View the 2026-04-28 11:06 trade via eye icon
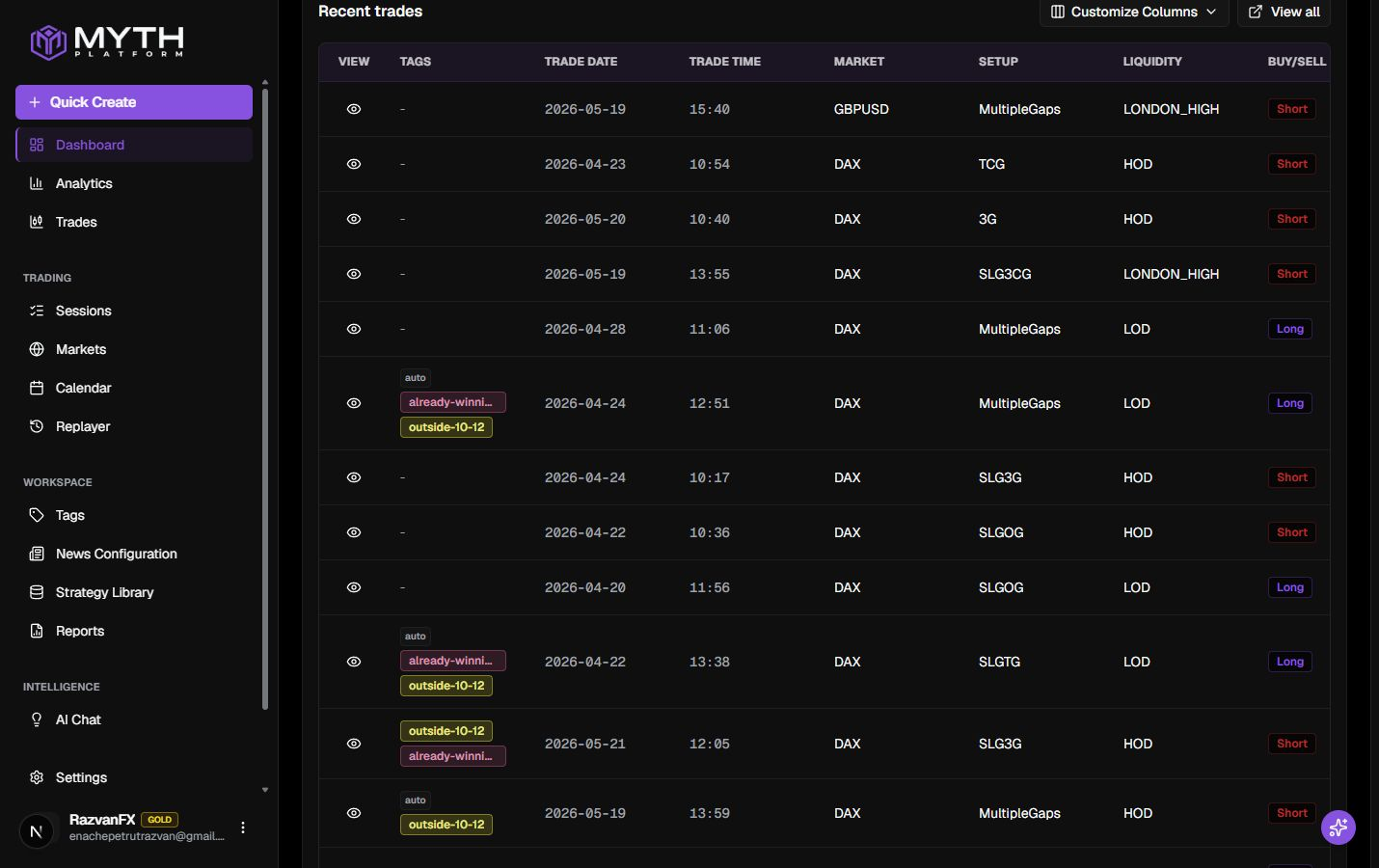1379x868 pixels. coord(354,329)
